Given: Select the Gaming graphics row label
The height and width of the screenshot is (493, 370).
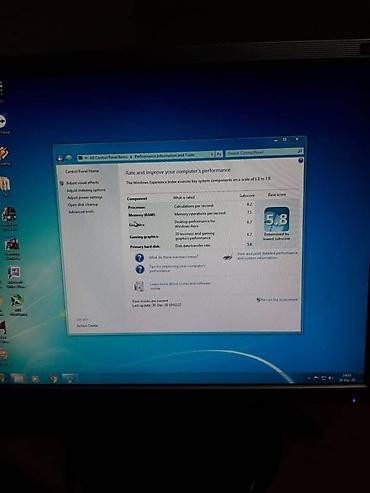Looking at the screenshot, I should tap(144, 237).
